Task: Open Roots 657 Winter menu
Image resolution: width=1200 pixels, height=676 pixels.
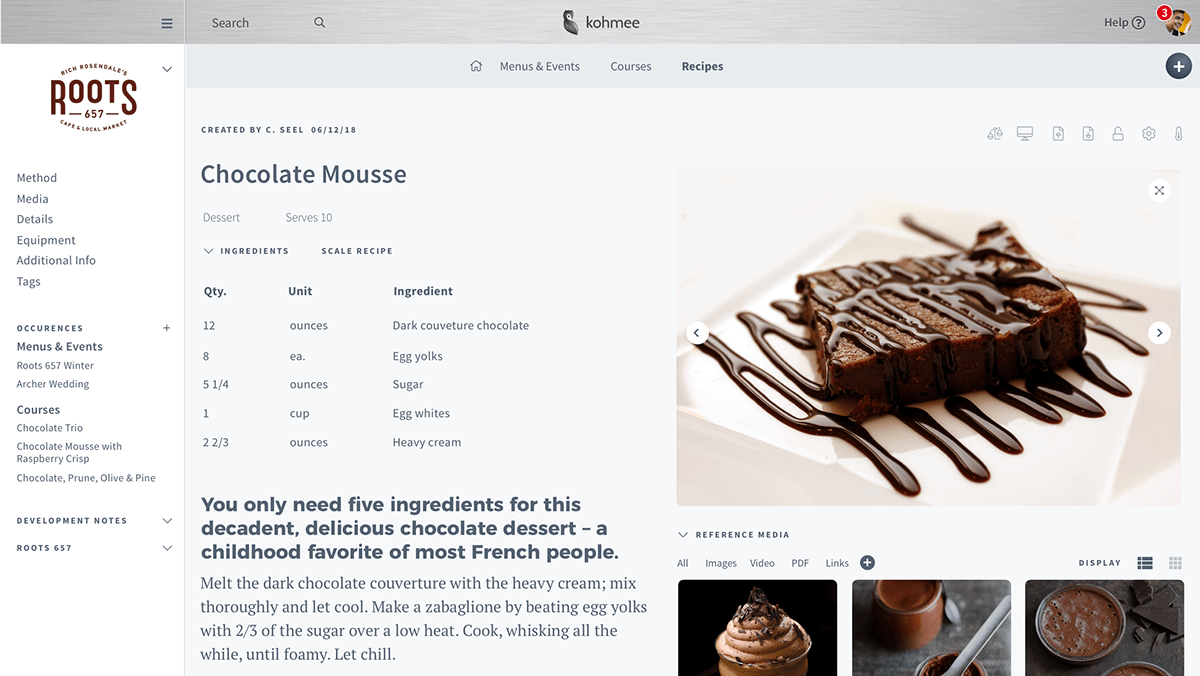Action: (55, 366)
